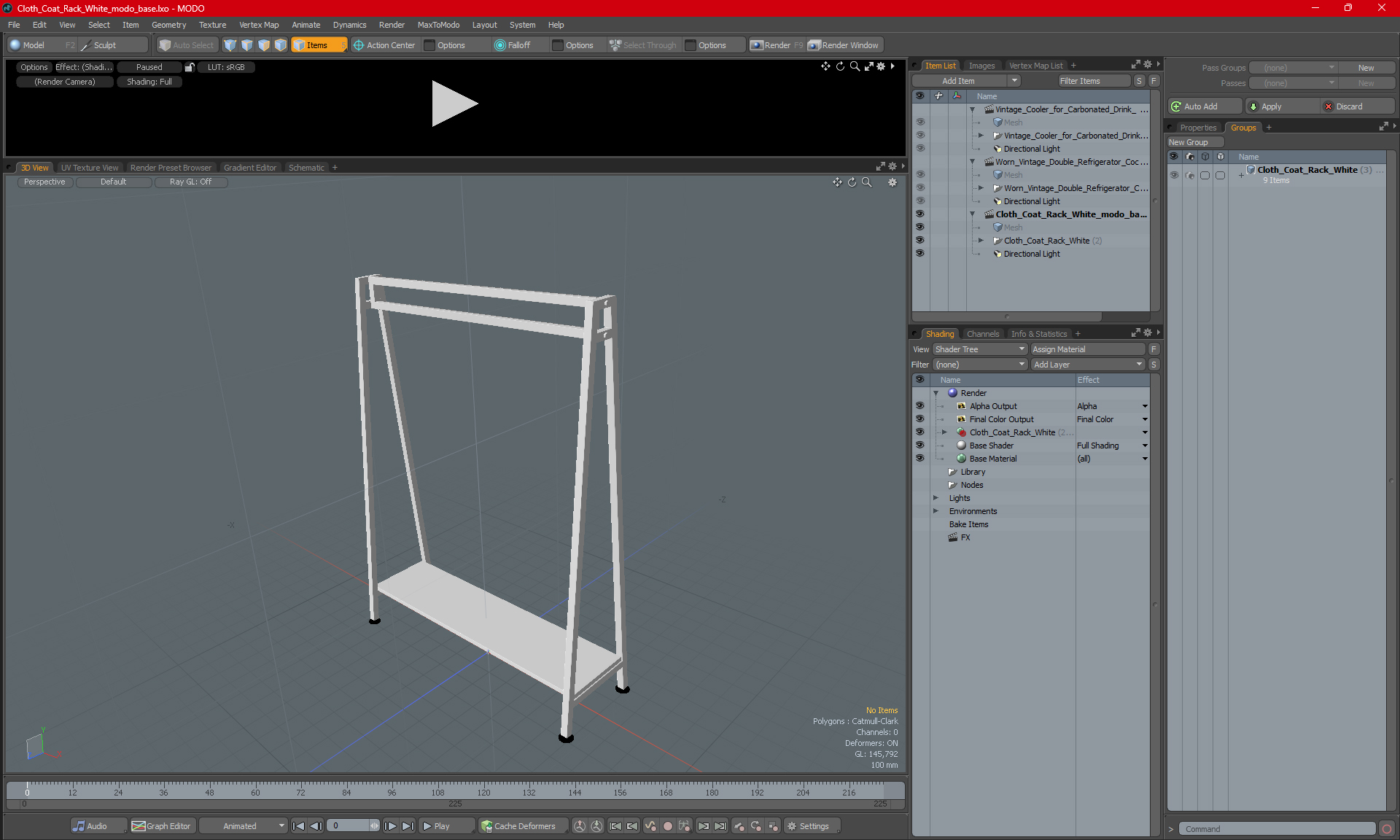The height and width of the screenshot is (840, 1400).
Task: Open Add Item dropdown
Action: click(1014, 81)
